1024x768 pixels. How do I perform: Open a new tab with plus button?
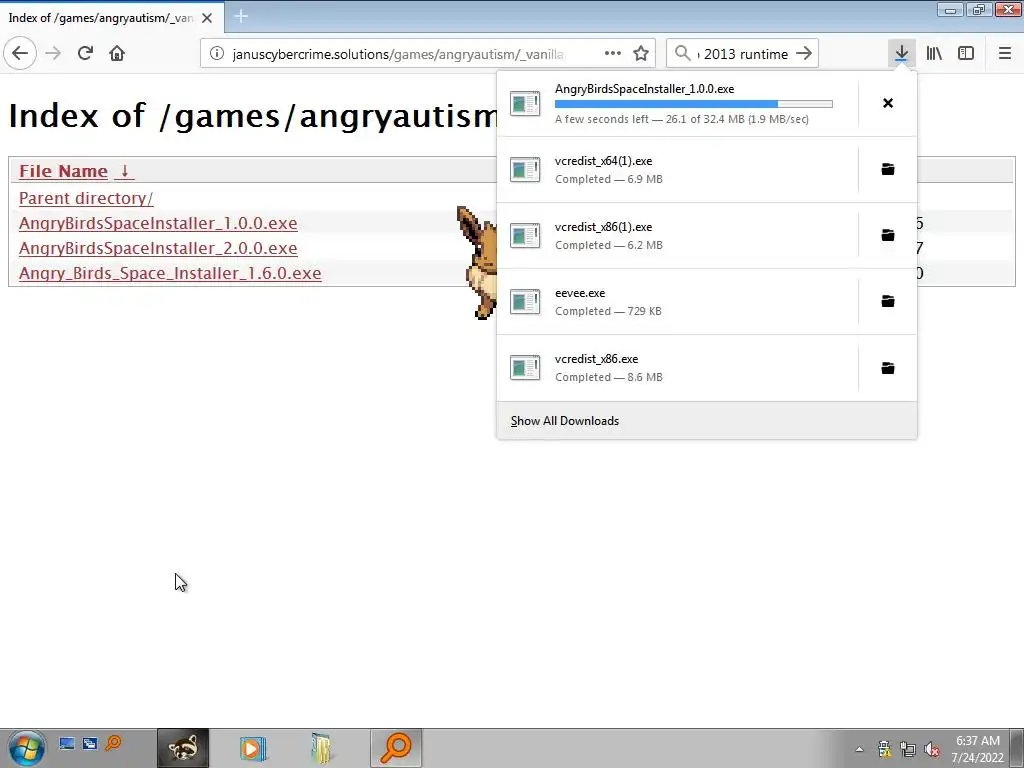point(241,16)
